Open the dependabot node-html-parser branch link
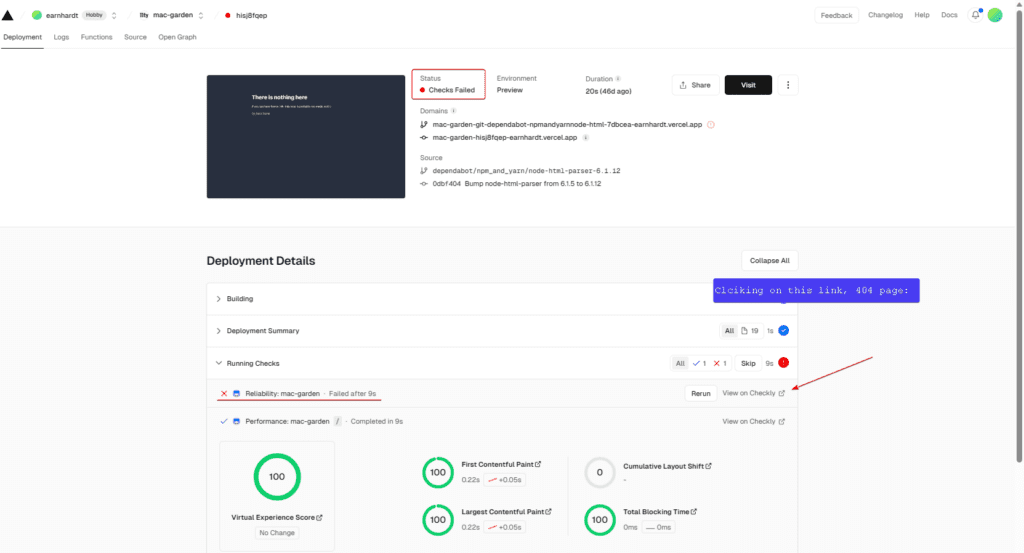The height and width of the screenshot is (553, 1024). (x=526, y=170)
